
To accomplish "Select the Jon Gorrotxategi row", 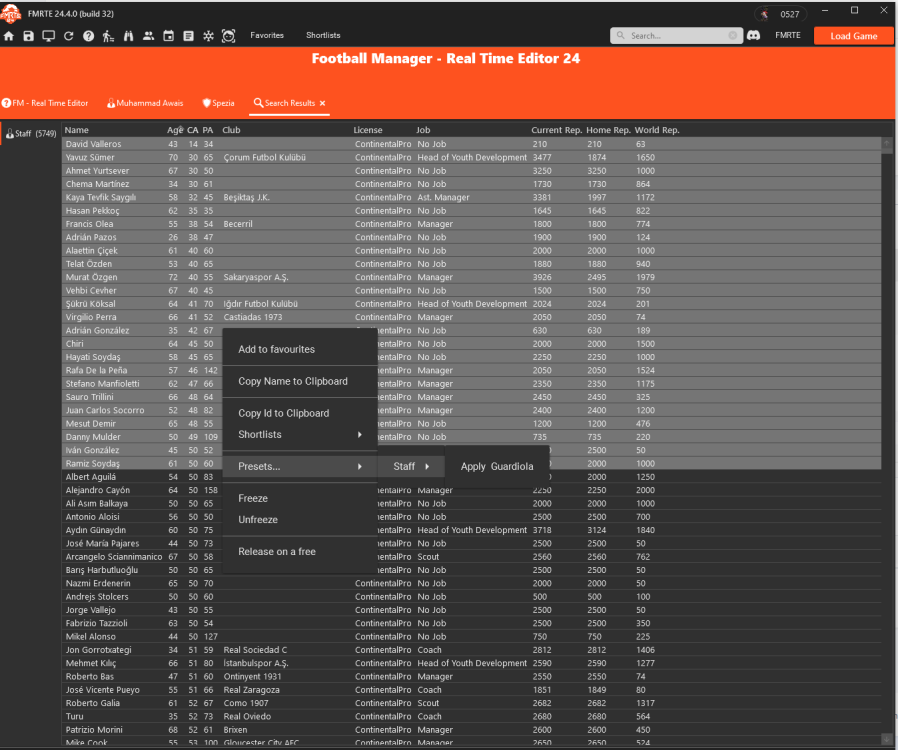I will point(471,650).
